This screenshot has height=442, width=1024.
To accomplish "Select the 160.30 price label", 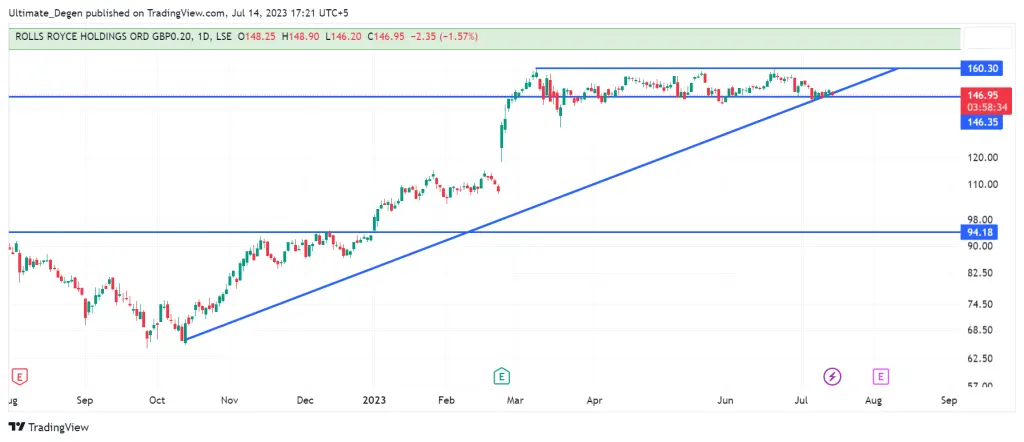I will 980,68.
